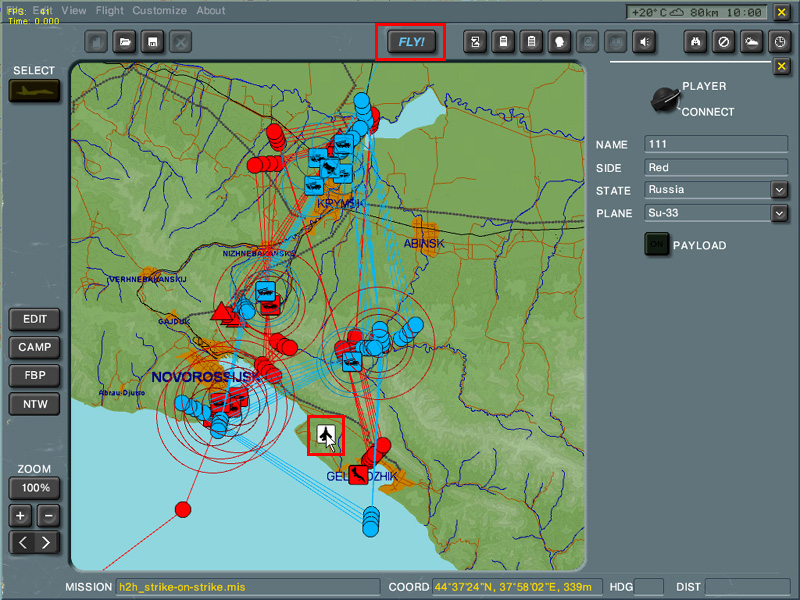Click the DIST distance field

coord(747,587)
